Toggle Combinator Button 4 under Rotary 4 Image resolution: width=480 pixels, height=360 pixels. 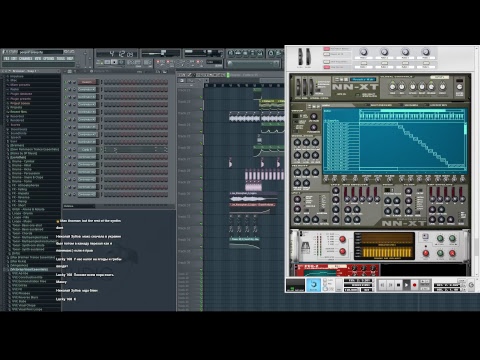coord(426,63)
